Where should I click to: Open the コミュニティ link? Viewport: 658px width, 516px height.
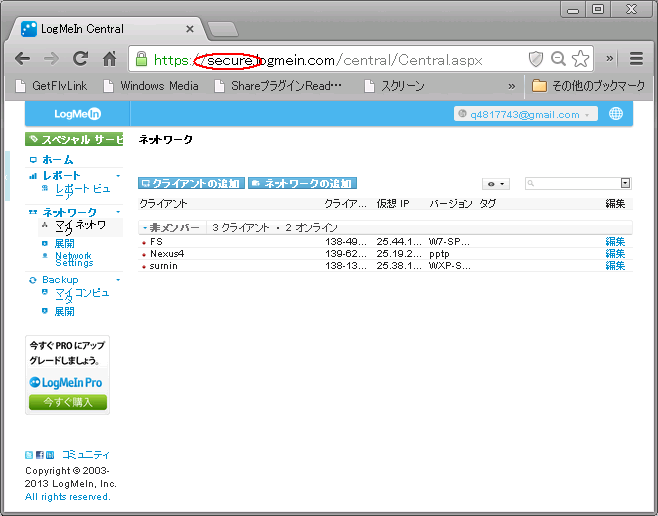coord(86,455)
